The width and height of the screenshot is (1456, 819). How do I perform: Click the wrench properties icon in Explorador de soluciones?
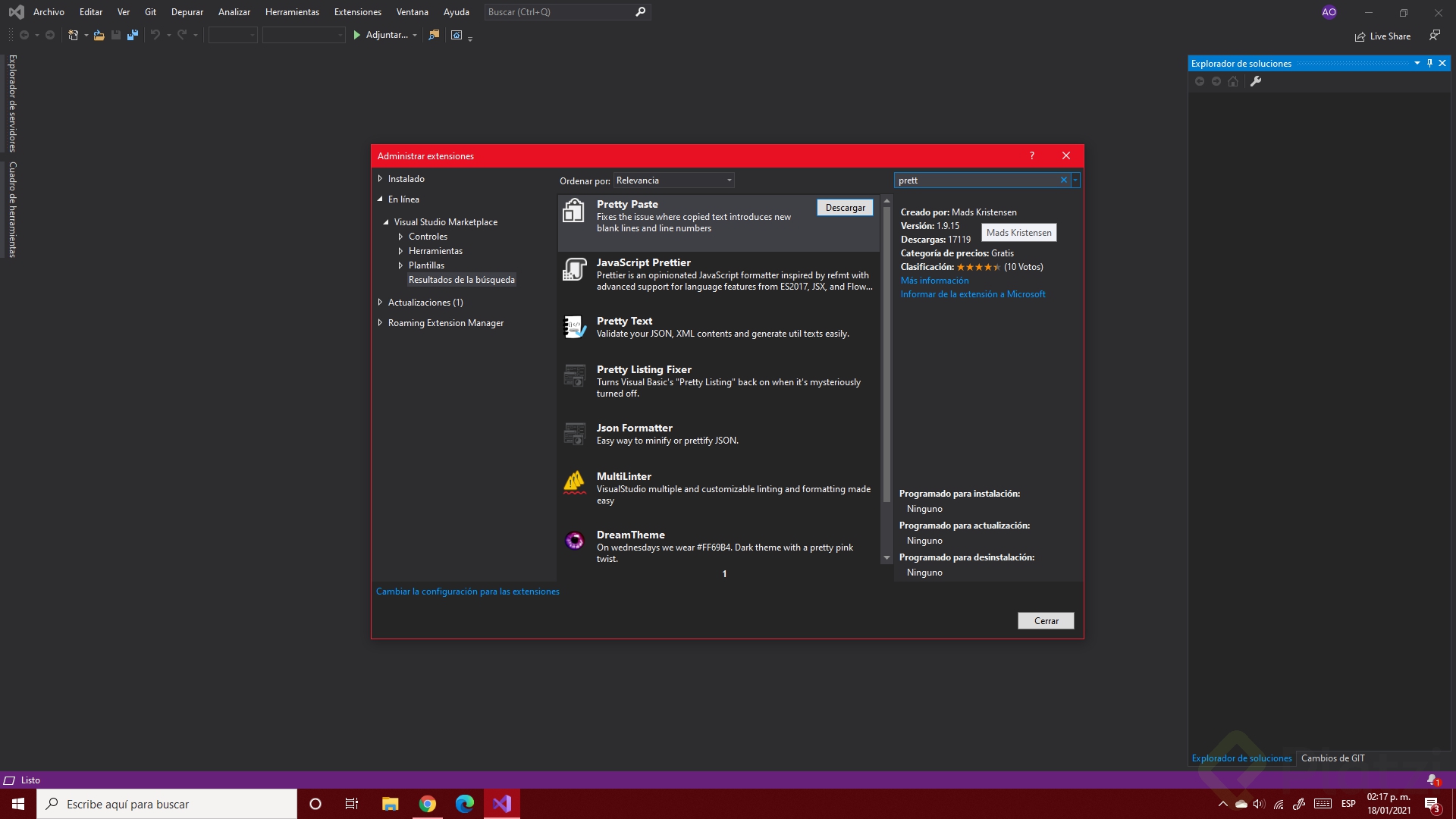[1256, 81]
